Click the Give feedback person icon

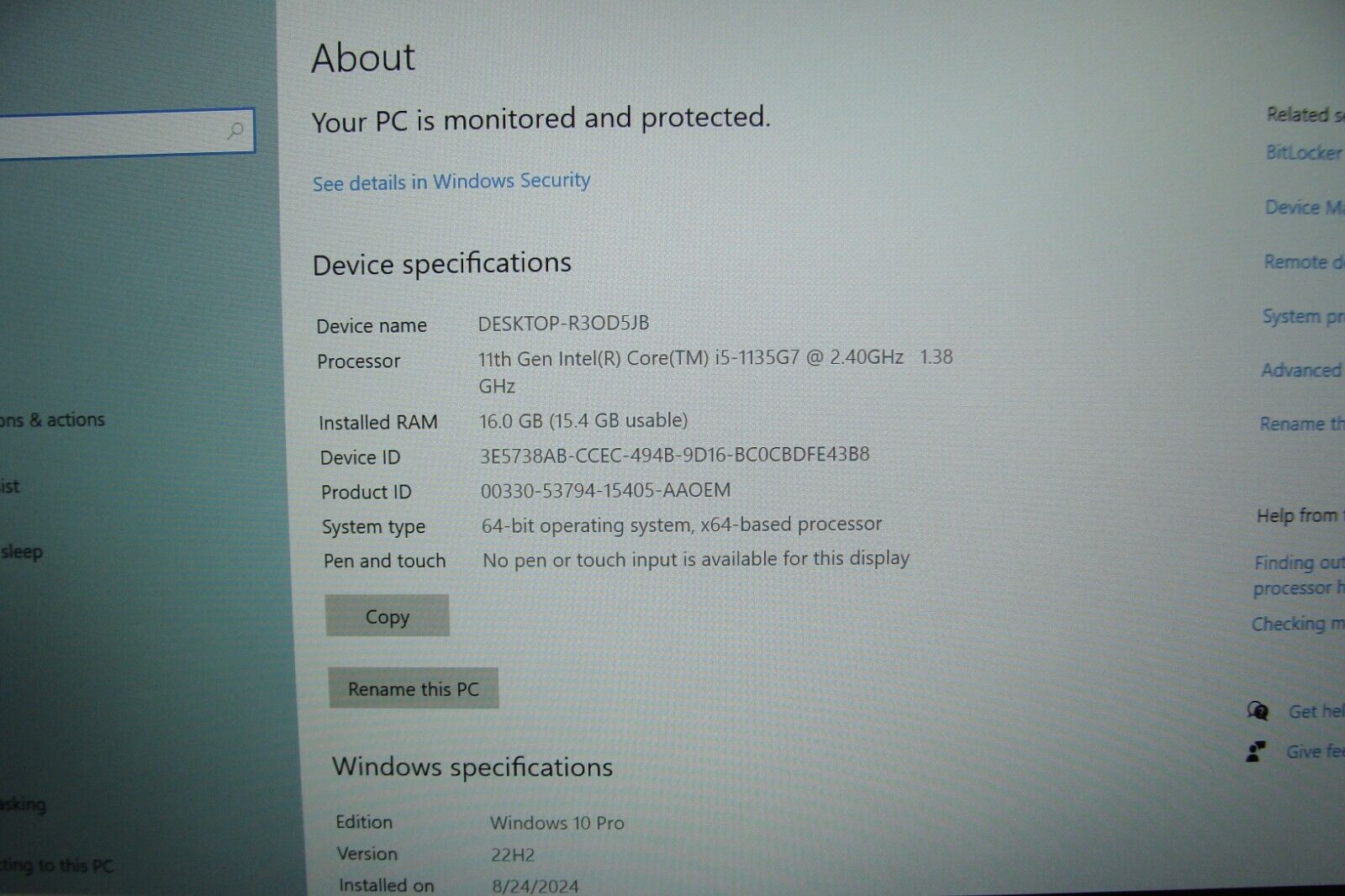1256,751
